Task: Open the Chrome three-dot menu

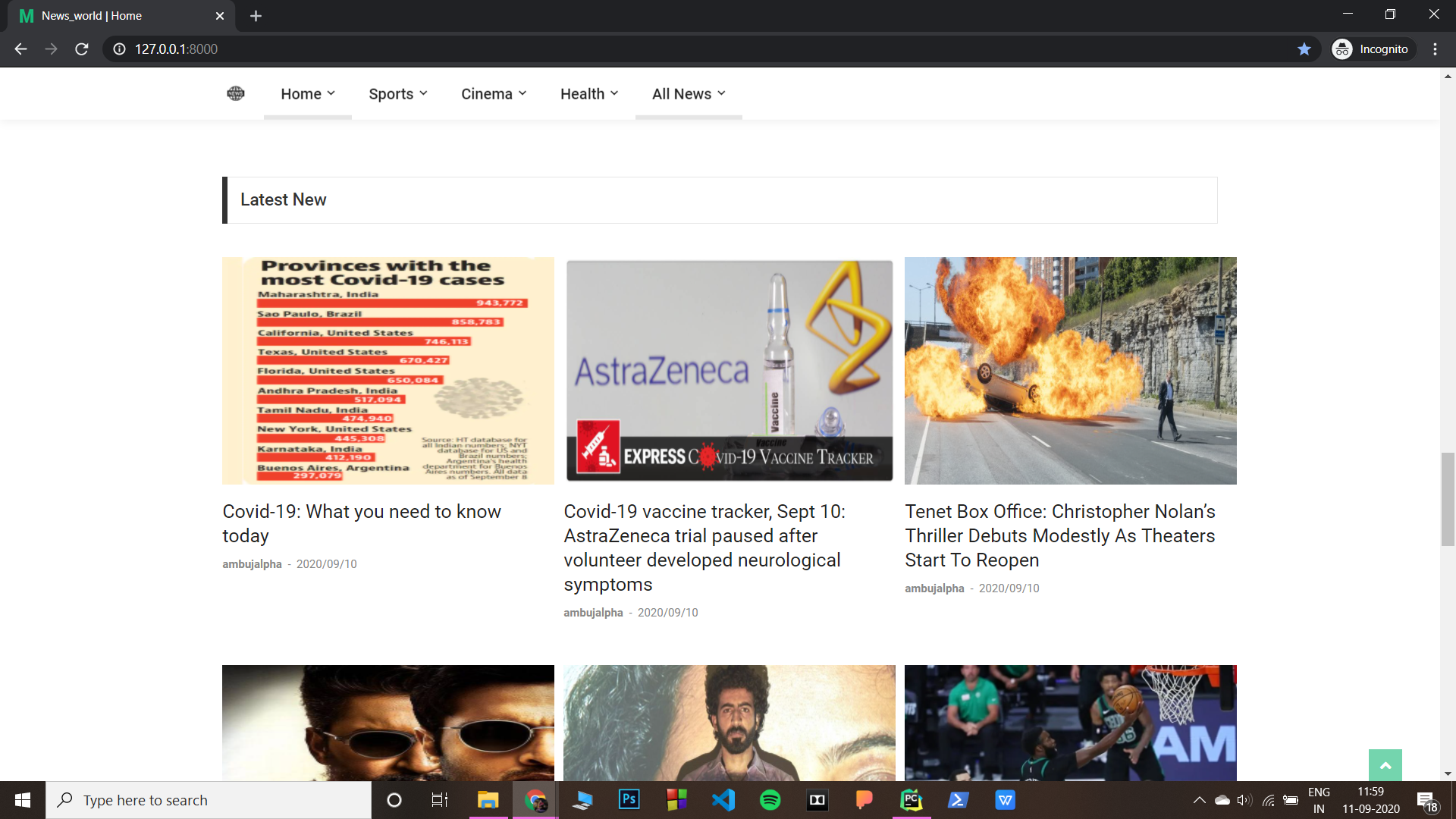Action: point(1435,49)
